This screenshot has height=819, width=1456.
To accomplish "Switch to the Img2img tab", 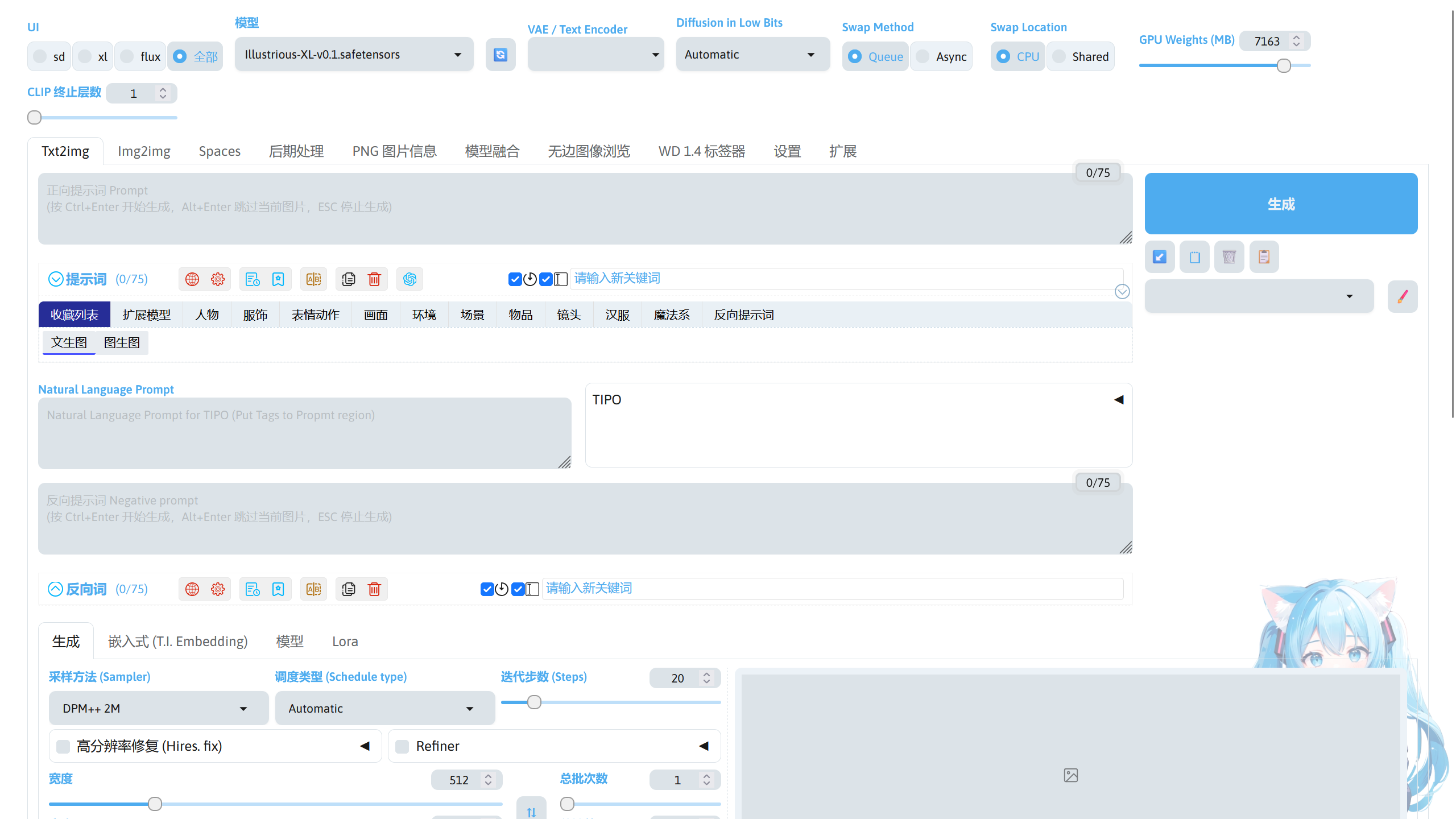I will [x=144, y=151].
